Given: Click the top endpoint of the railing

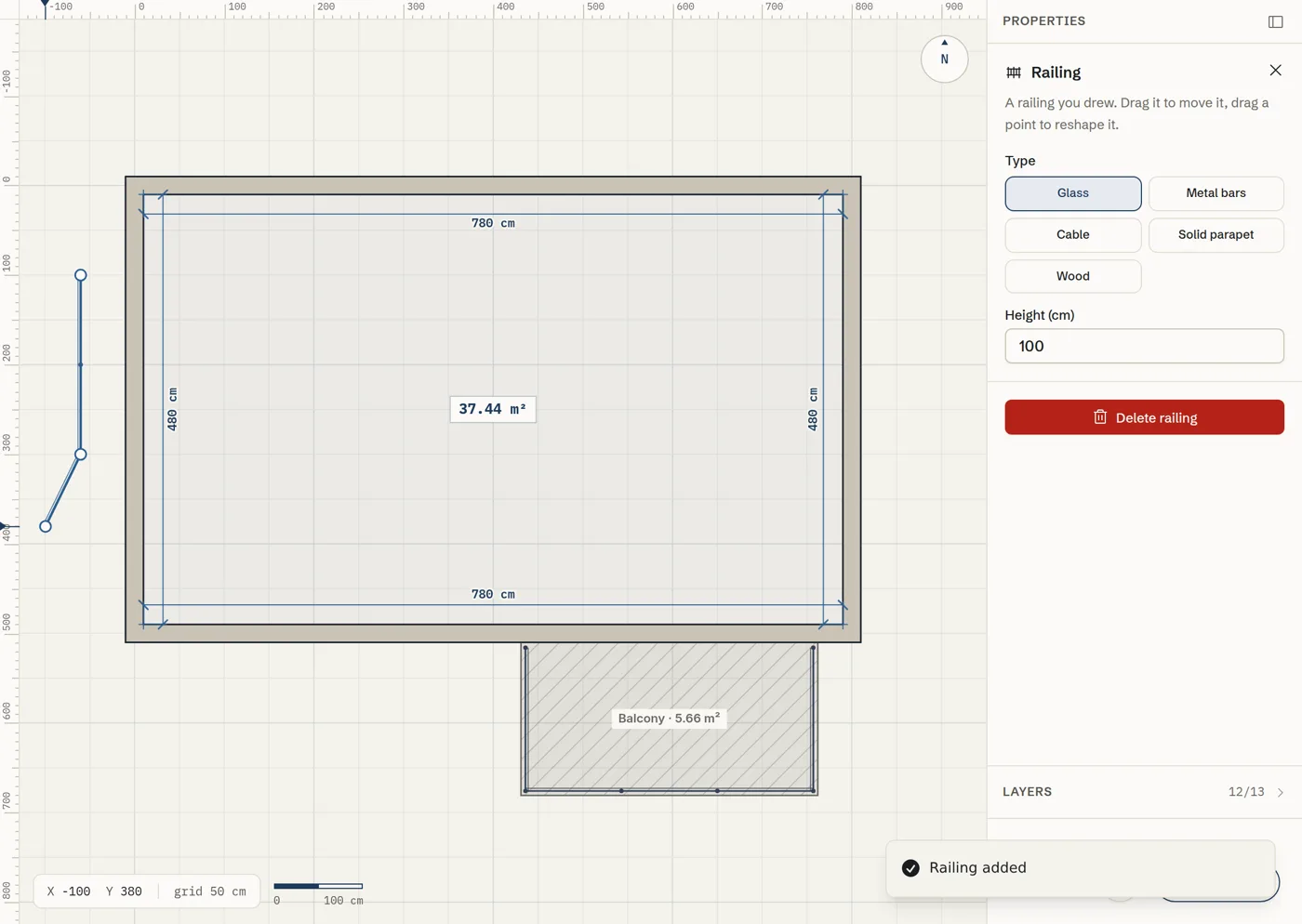Looking at the screenshot, I should pos(81,275).
